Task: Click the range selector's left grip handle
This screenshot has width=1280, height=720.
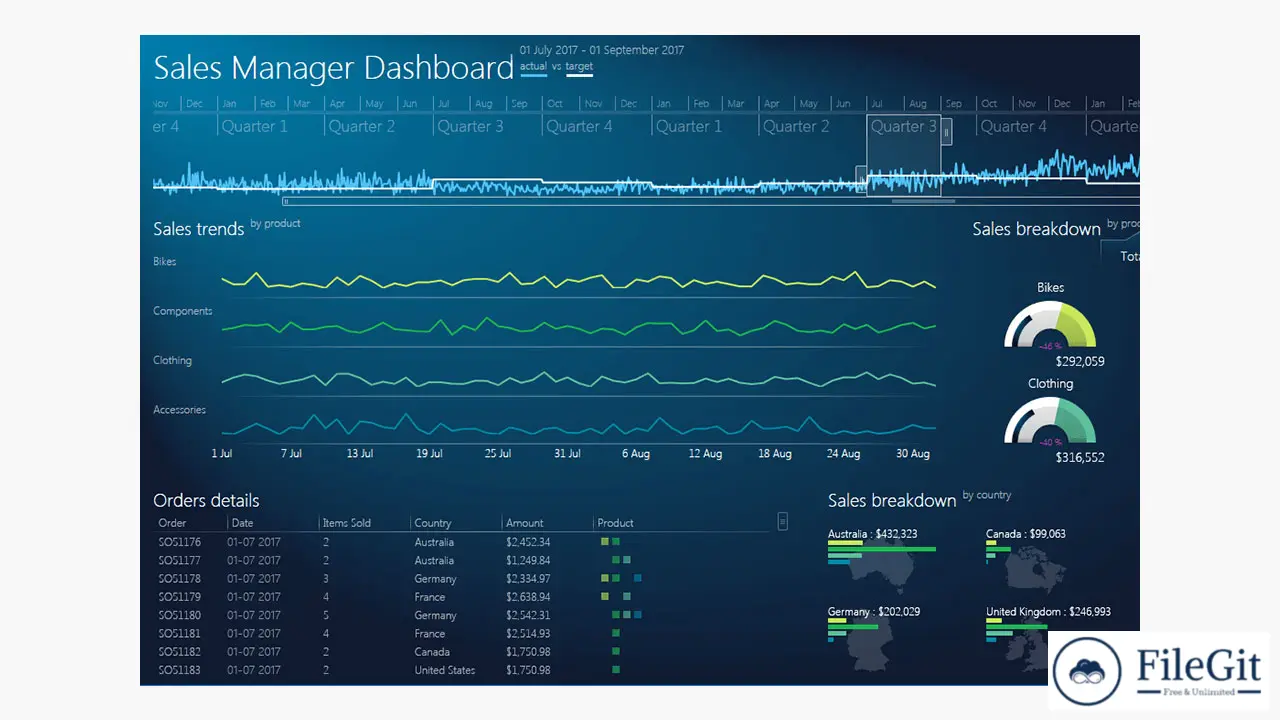Action: point(862,180)
